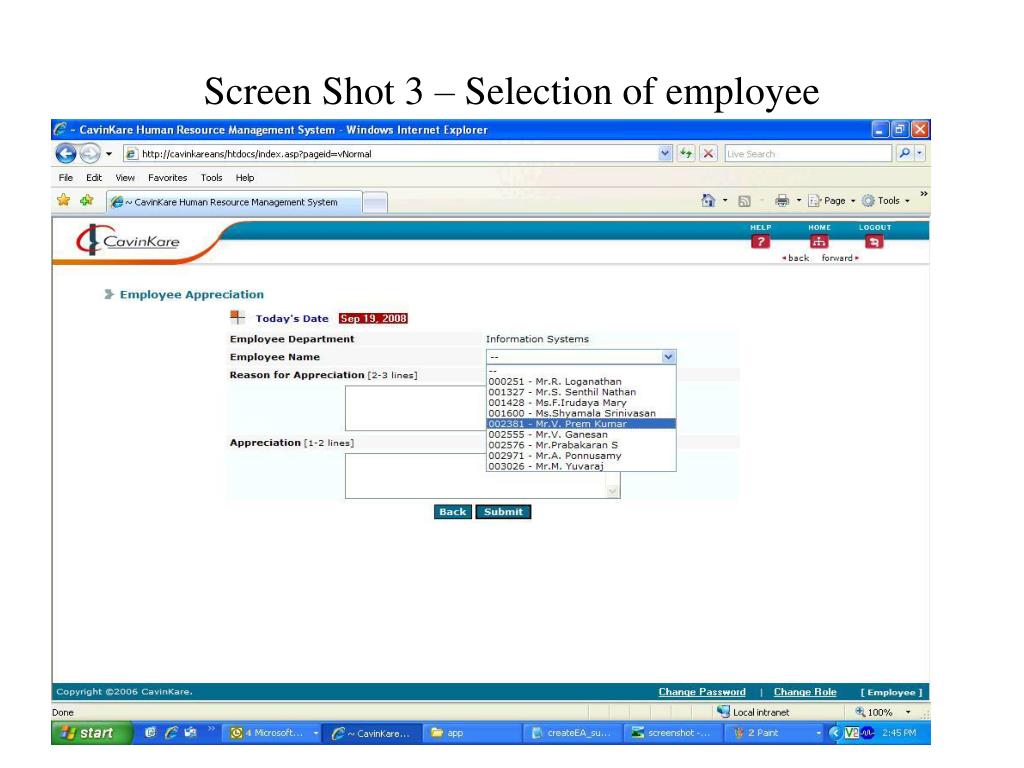The width and height of the screenshot is (1024, 768).
Task: Open the View menu
Action: 125,178
